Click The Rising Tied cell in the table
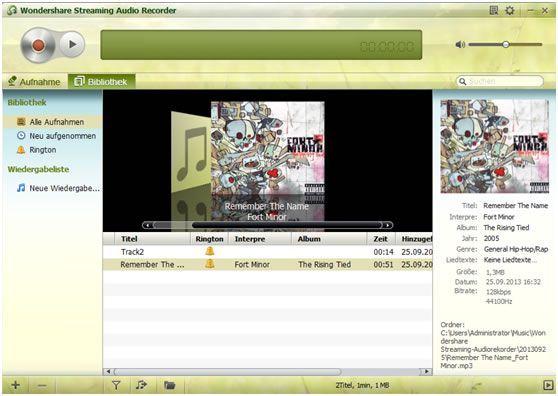Viewport: 558px width, 396px height. click(x=325, y=265)
